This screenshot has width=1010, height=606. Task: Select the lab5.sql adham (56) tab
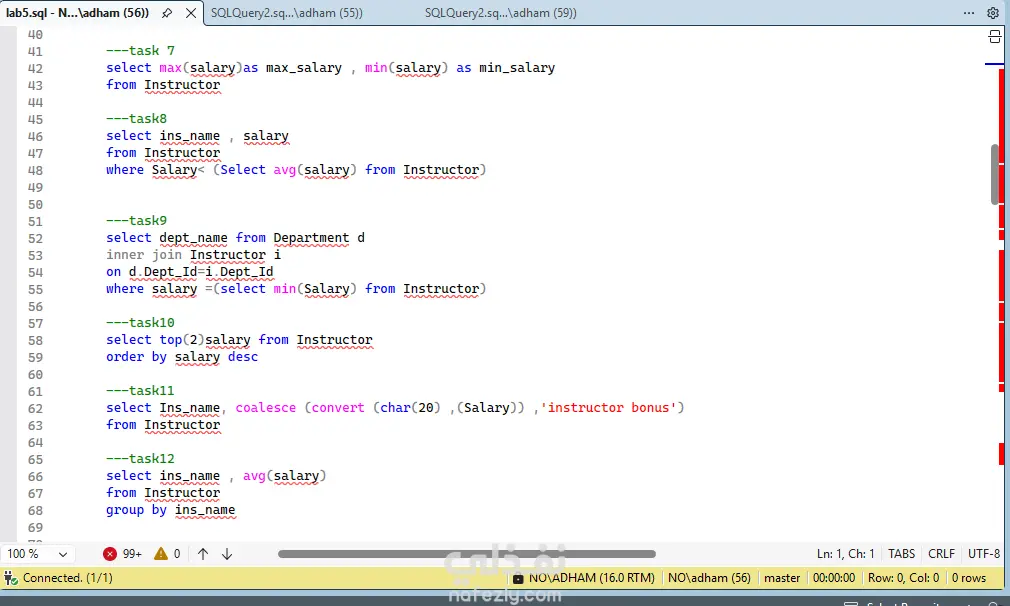77,13
